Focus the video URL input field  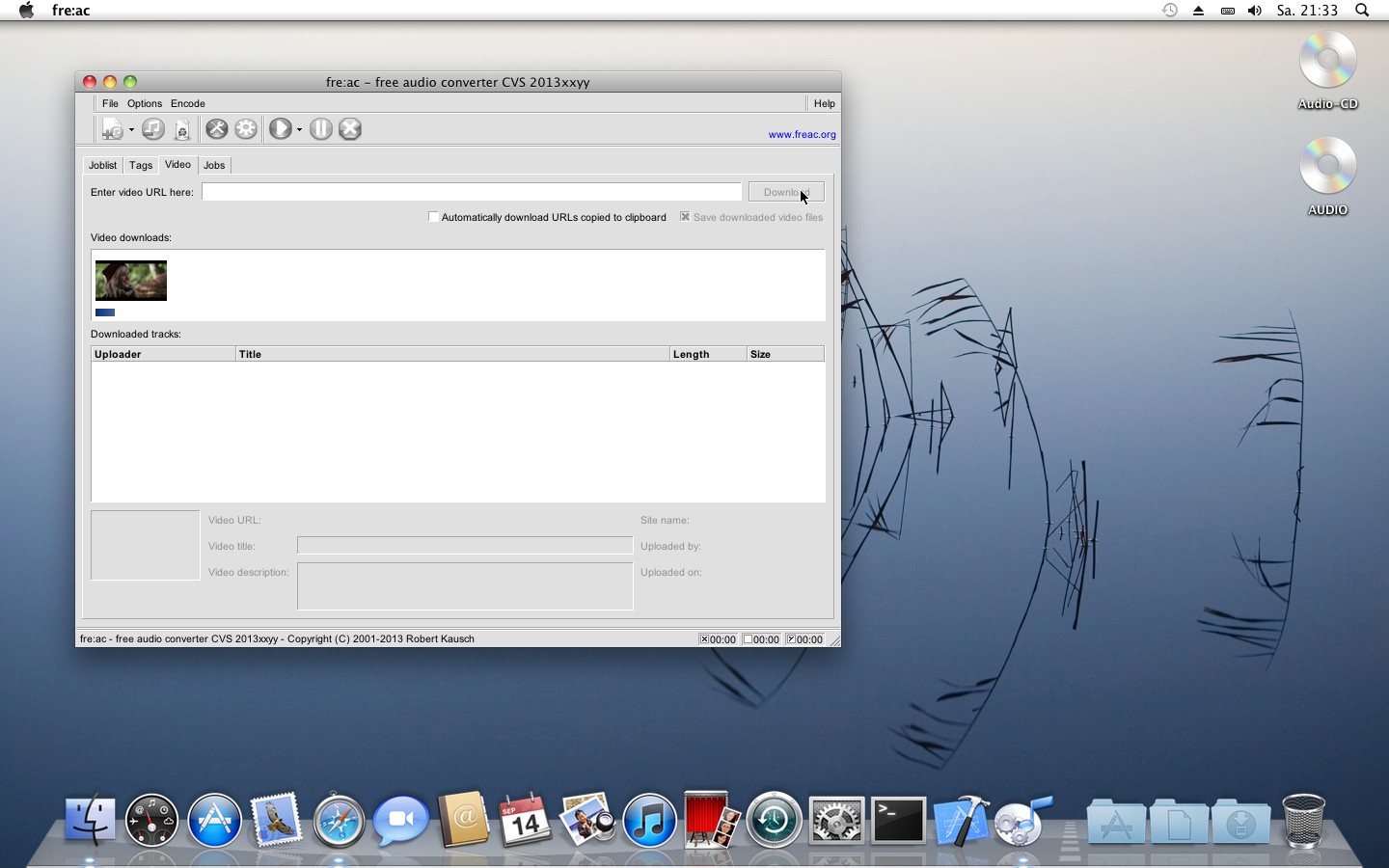(x=472, y=192)
